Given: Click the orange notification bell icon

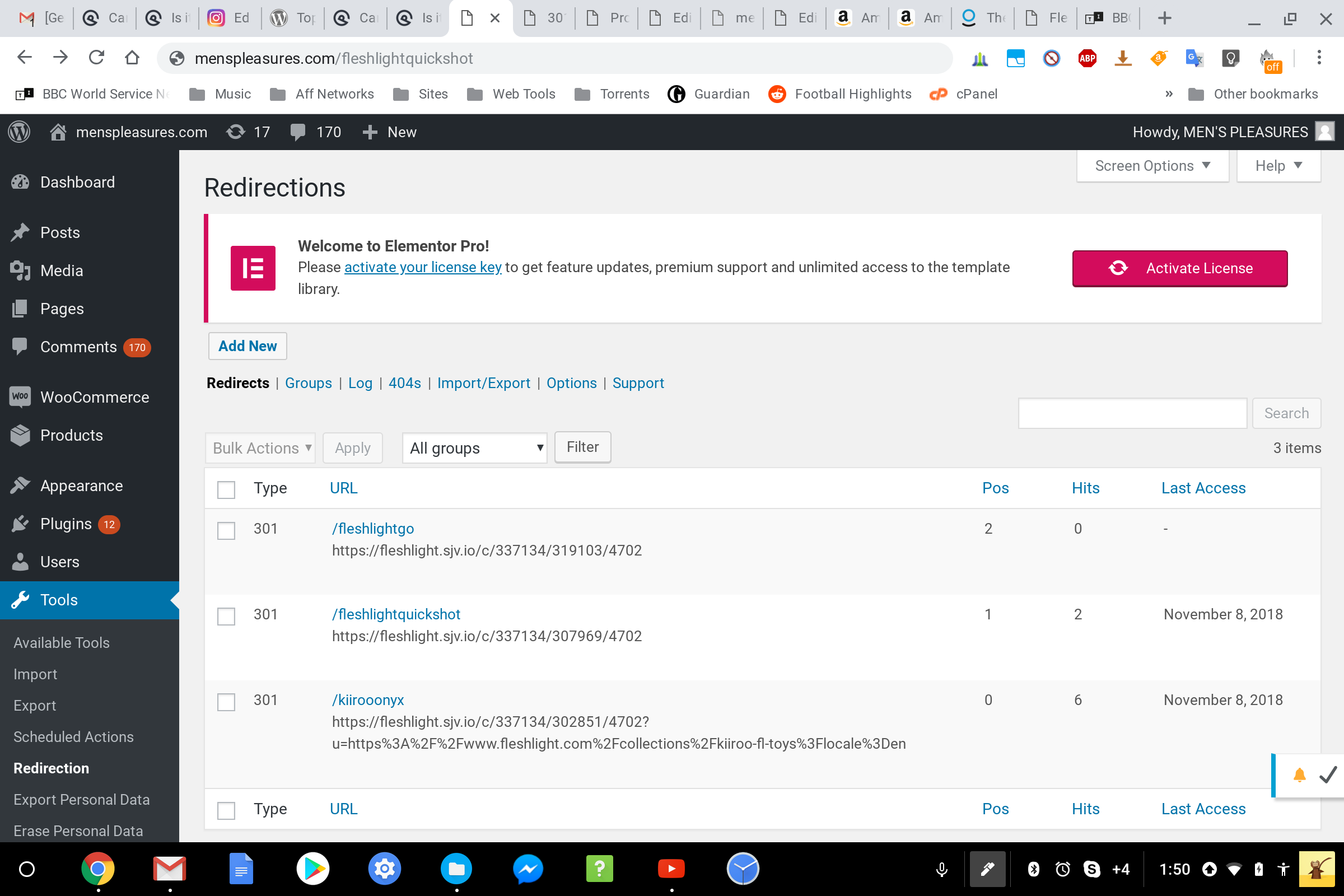Looking at the screenshot, I should [1299, 776].
